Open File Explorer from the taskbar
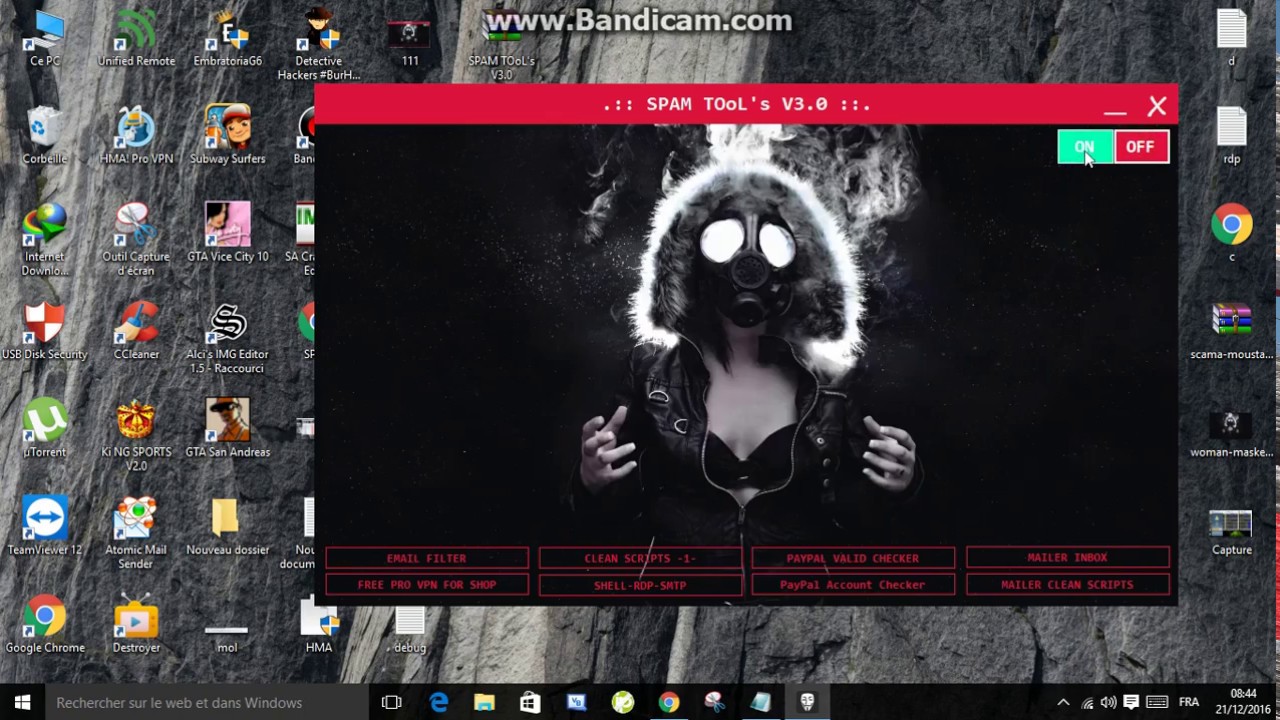 [484, 702]
